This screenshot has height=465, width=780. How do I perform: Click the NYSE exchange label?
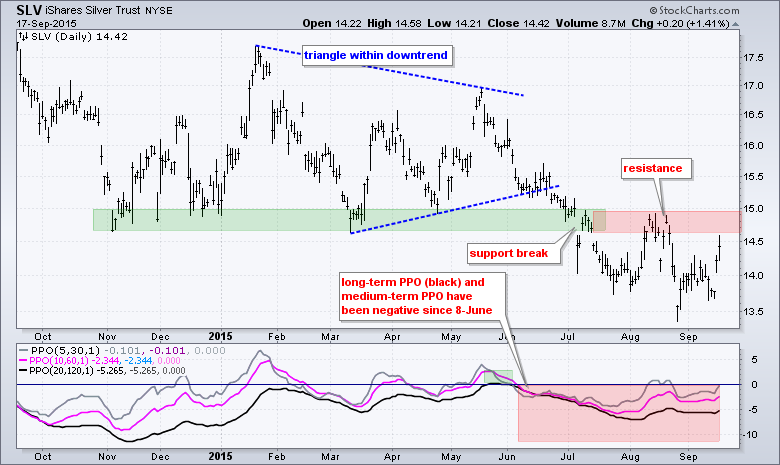(159, 11)
